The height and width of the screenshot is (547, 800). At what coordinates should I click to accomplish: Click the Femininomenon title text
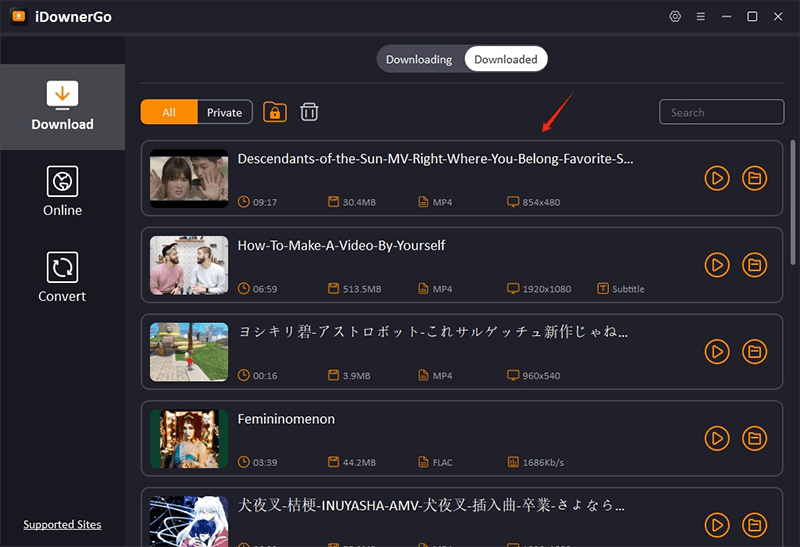tap(286, 419)
